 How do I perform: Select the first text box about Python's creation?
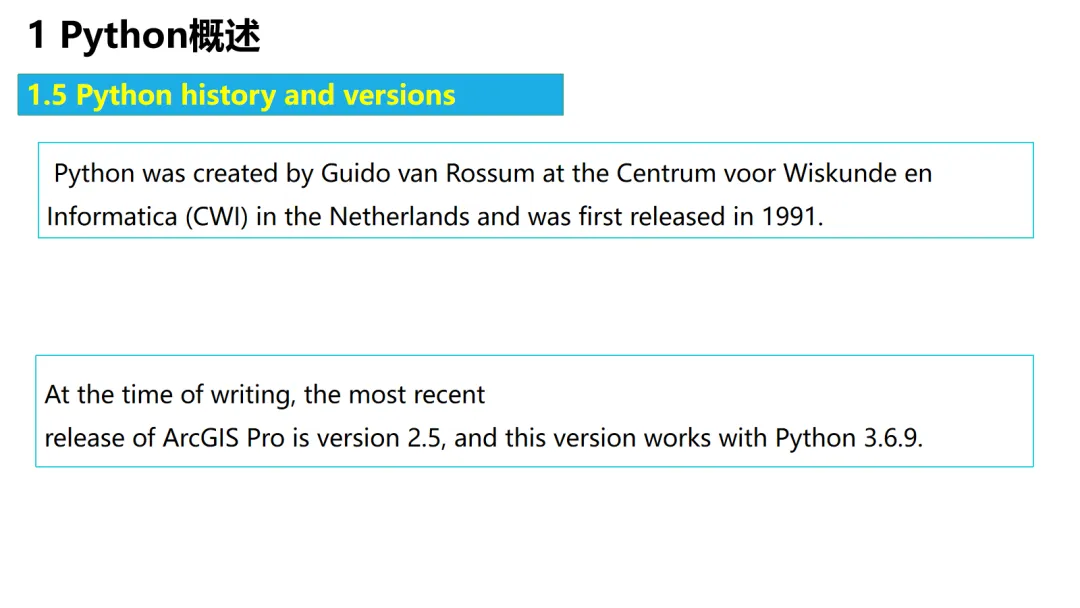(x=536, y=190)
